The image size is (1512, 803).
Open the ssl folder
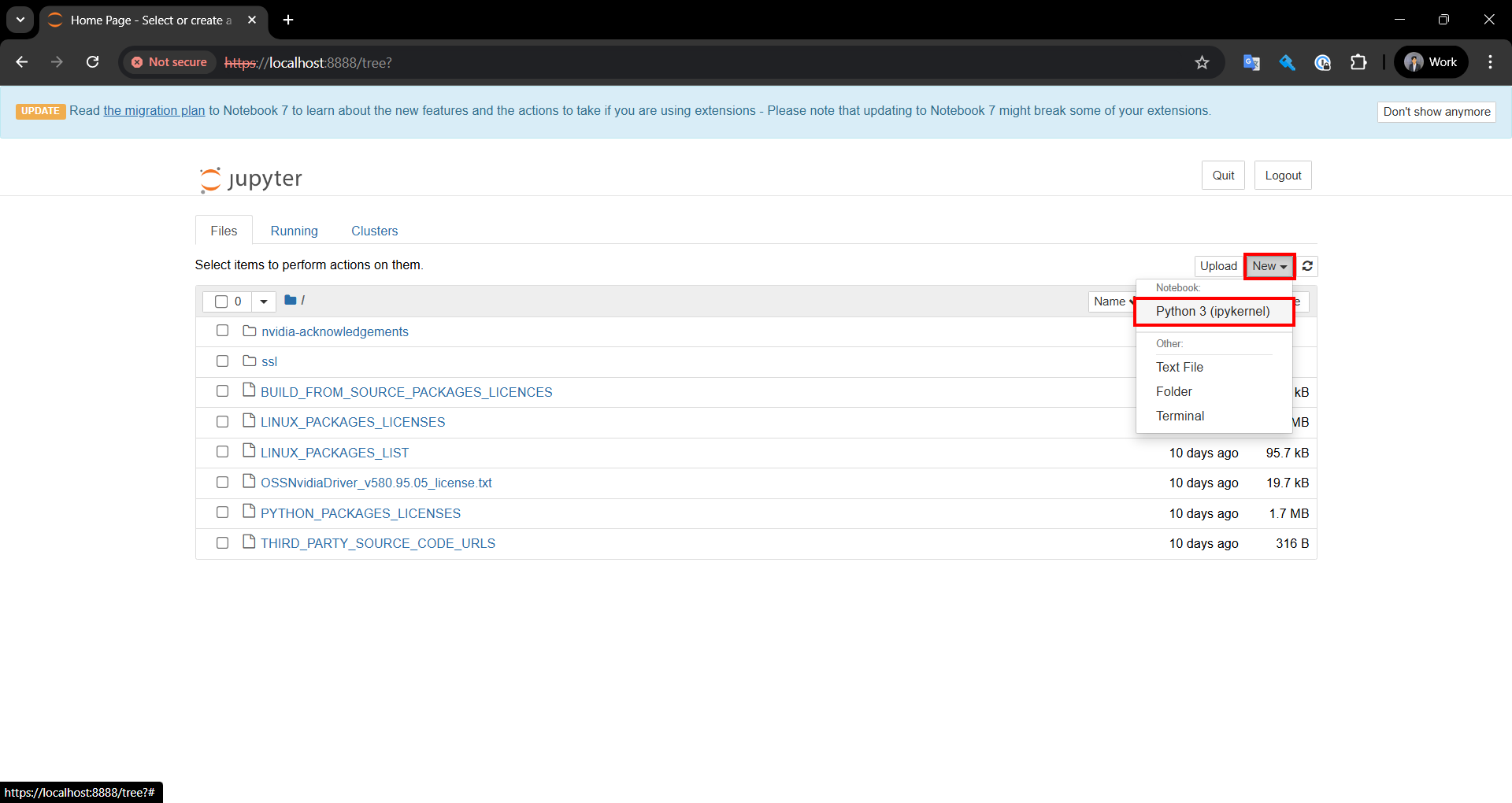click(x=269, y=361)
